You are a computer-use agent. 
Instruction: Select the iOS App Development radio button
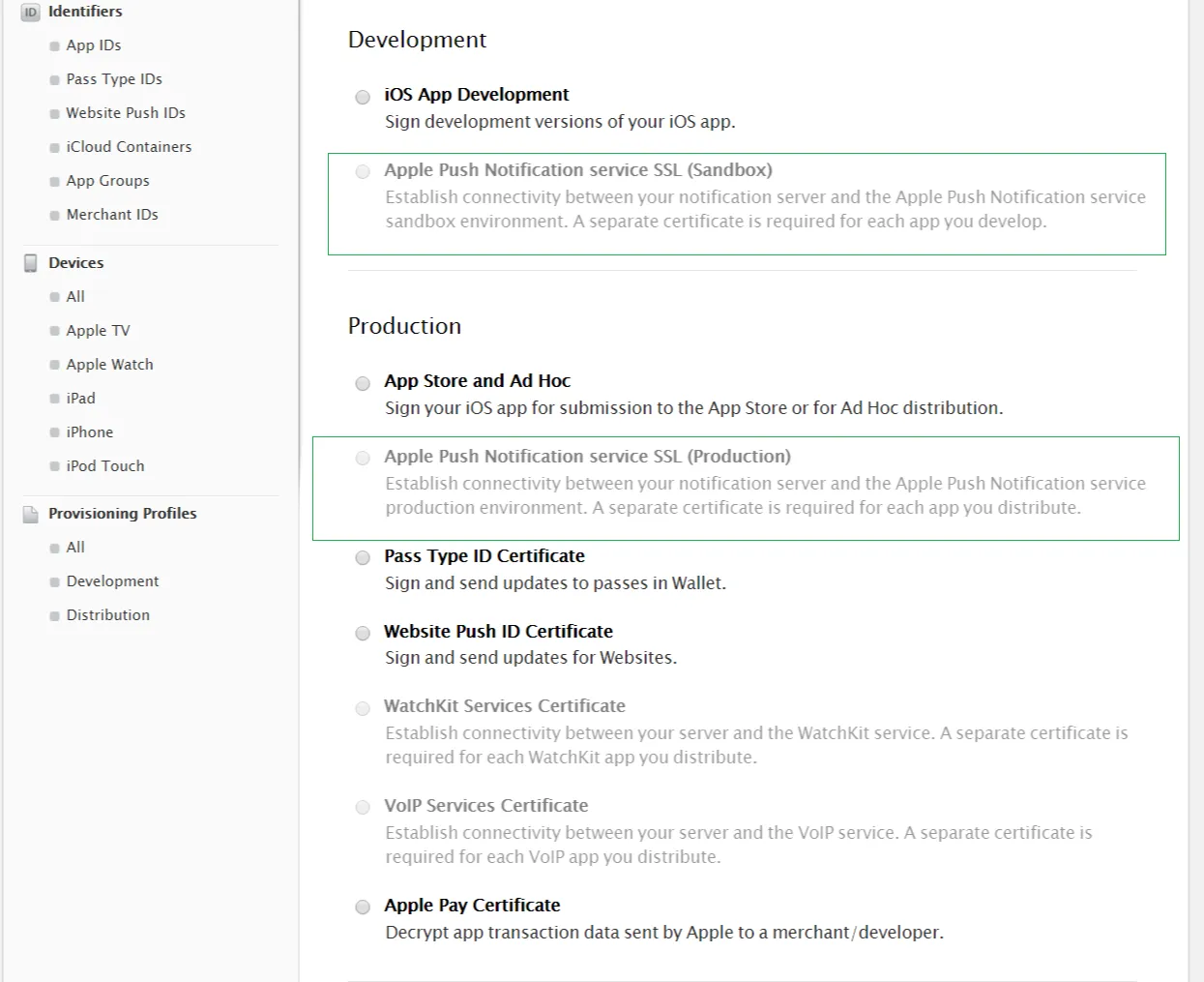(x=363, y=97)
